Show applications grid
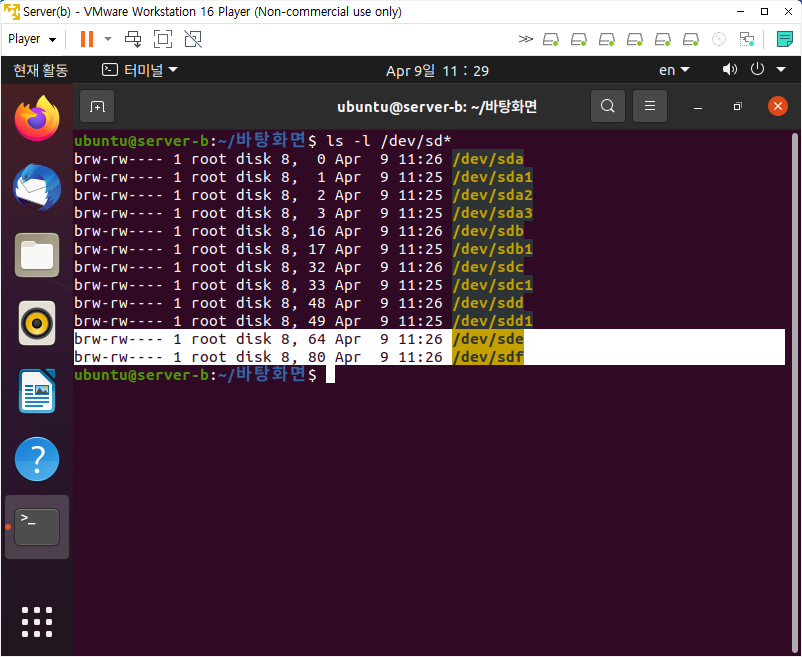Image resolution: width=802 pixels, height=657 pixels. (x=37, y=622)
